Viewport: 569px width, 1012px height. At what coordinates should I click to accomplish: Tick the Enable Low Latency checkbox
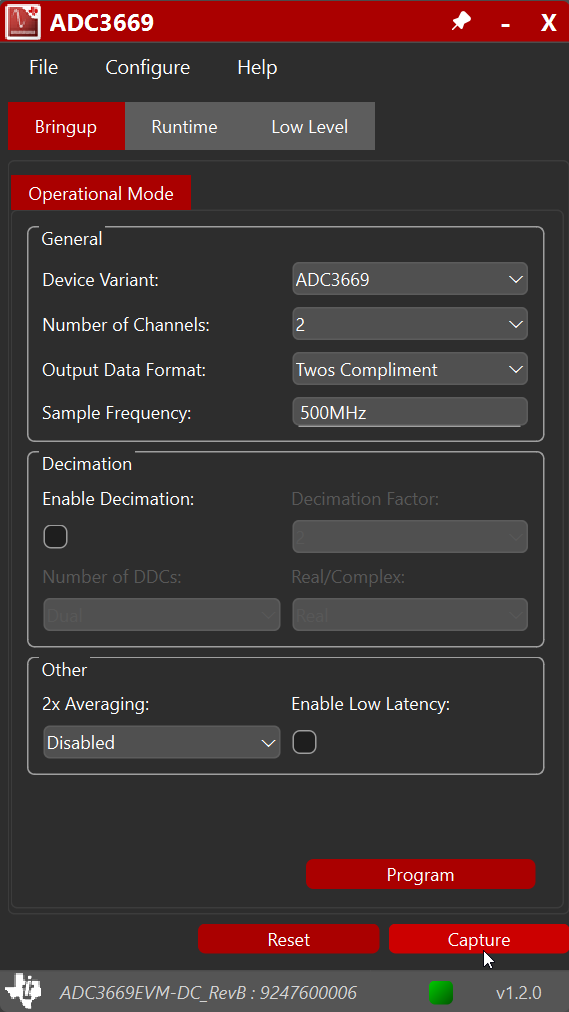coord(304,742)
